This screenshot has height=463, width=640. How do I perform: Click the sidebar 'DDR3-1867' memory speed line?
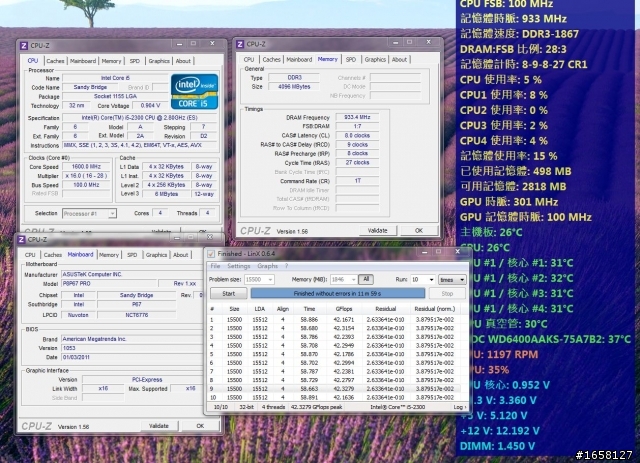(520, 34)
